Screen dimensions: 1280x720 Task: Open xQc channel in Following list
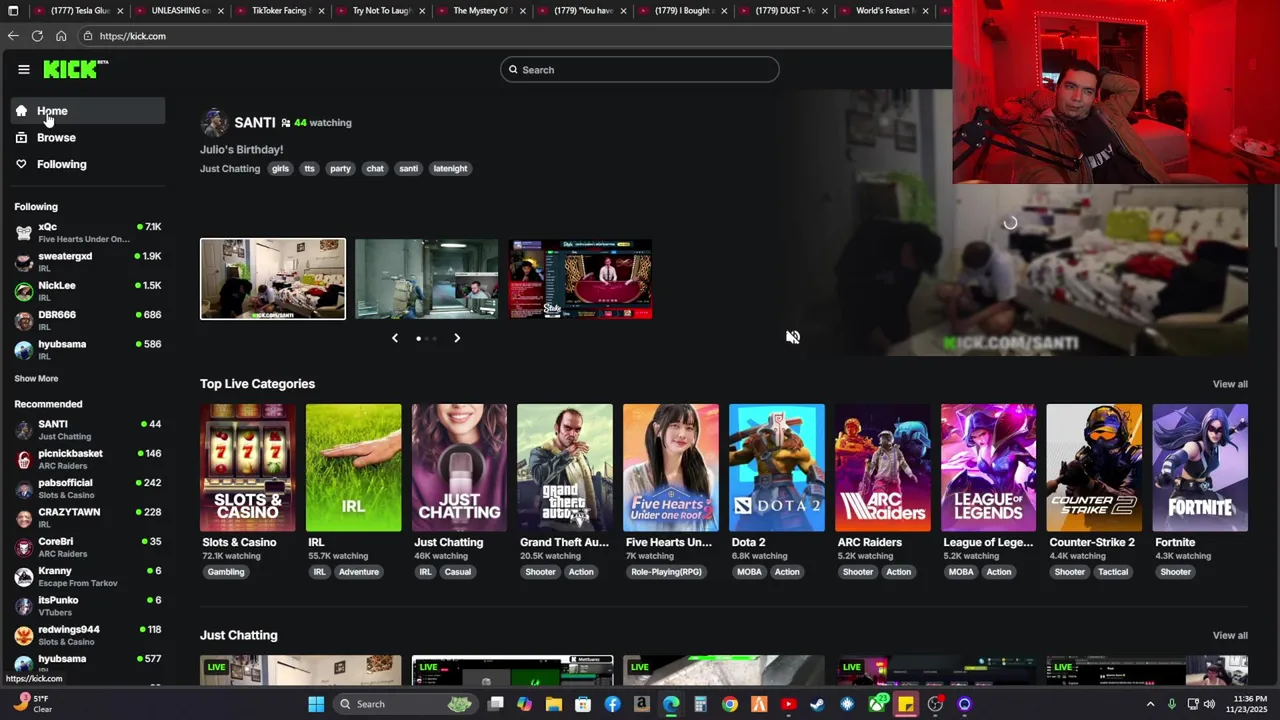[x=88, y=233]
